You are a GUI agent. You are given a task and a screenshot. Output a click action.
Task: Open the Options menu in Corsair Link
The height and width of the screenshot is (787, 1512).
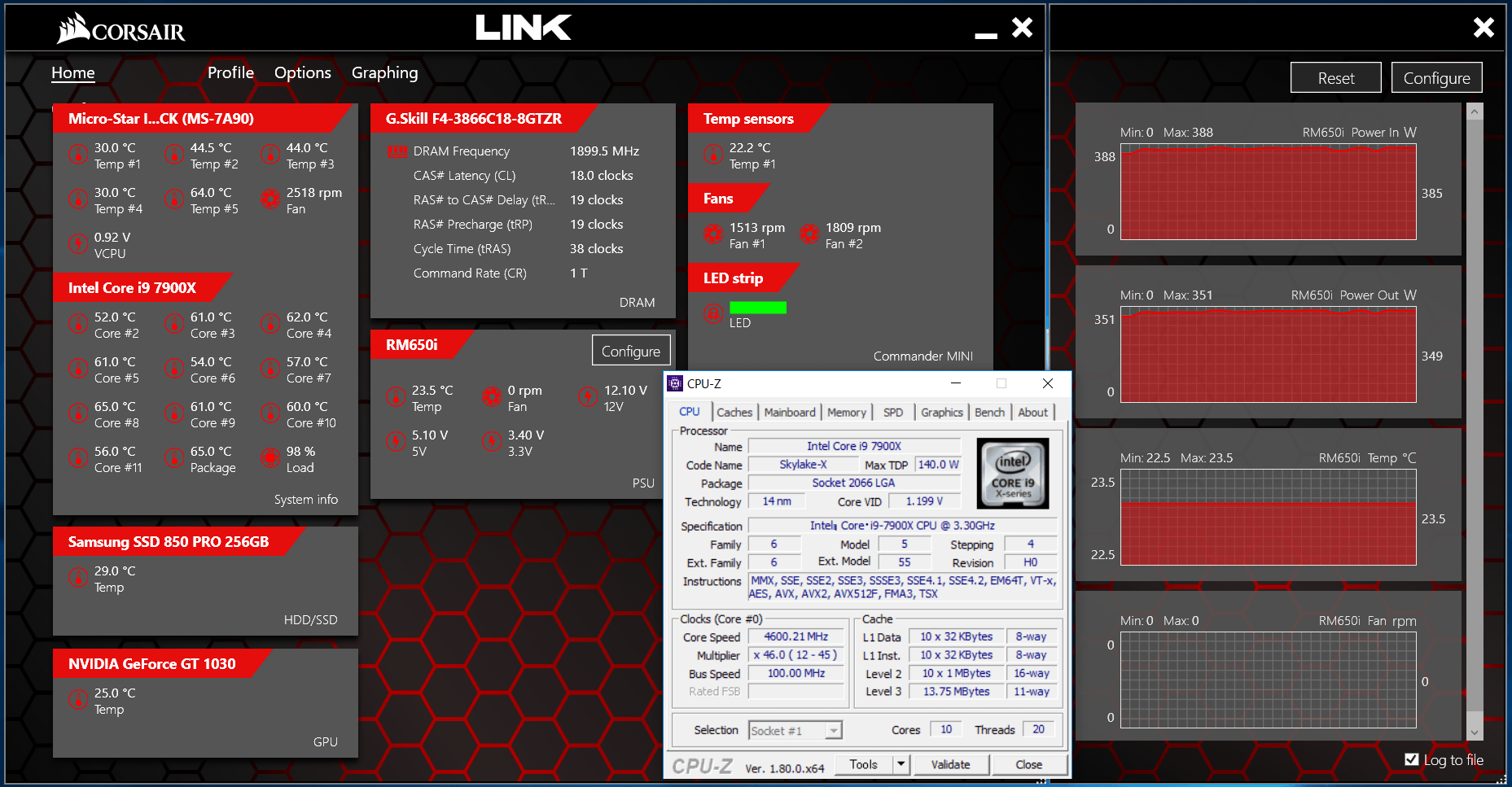pyautogui.click(x=303, y=72)
